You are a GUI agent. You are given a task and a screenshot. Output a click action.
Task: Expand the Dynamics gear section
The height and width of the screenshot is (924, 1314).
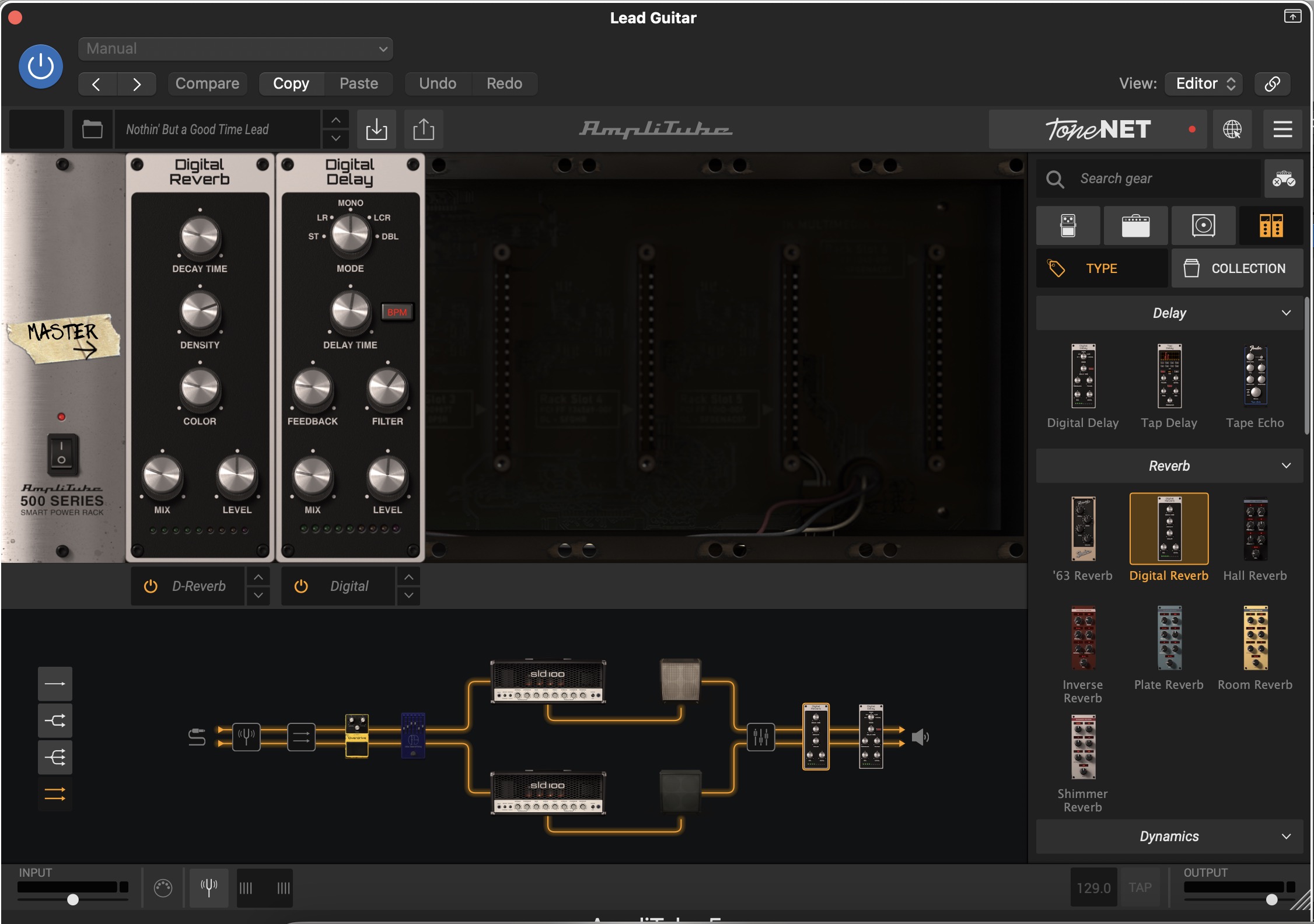(x=1169, y=836)
